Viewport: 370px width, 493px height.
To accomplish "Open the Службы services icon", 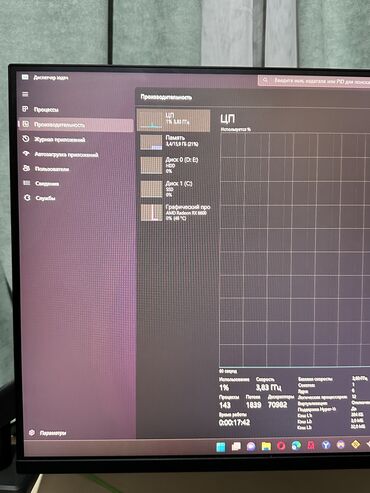I will tap(27, 198).
